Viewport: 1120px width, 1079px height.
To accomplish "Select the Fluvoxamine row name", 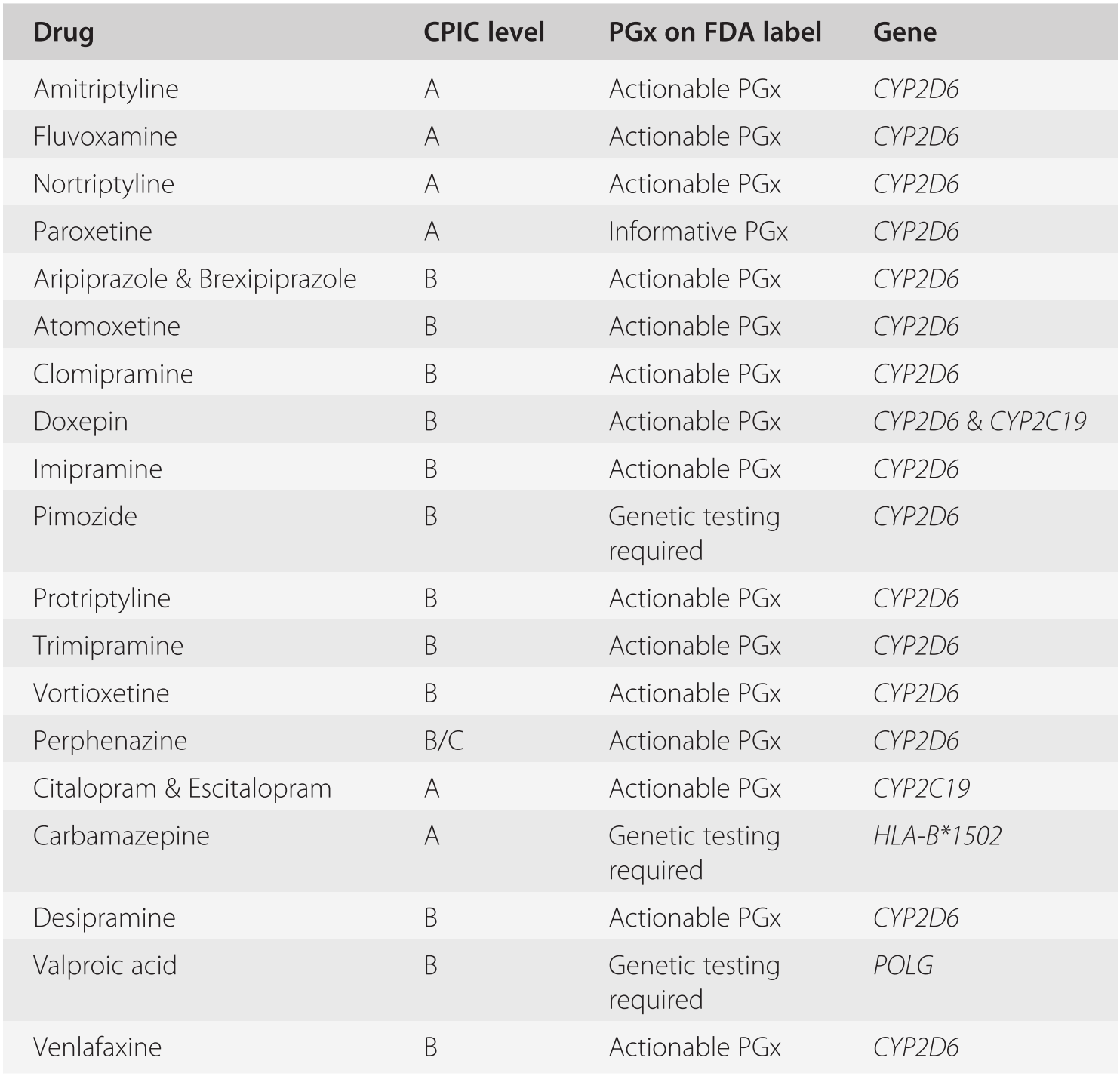I will [106, 137].
